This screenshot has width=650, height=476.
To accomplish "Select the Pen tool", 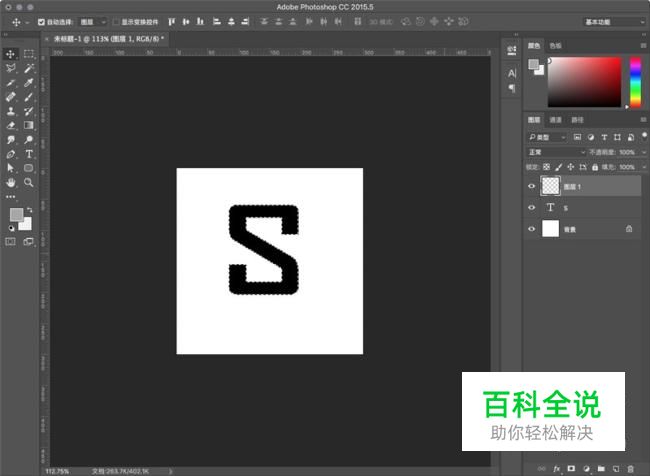I will 11,154.
